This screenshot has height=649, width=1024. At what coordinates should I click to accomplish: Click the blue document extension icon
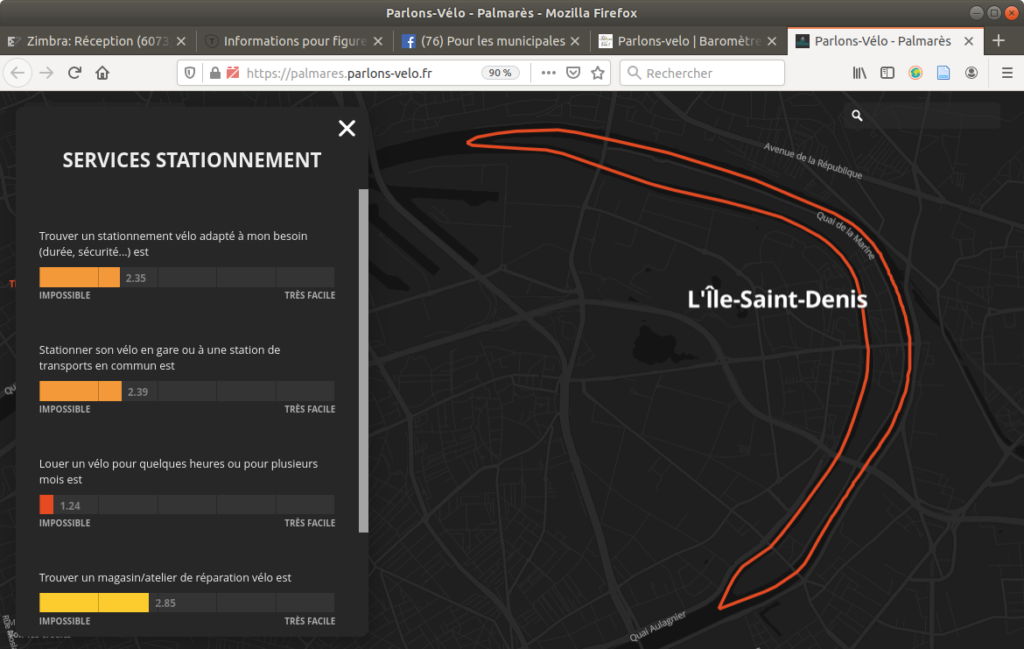[x=944, y=72]
